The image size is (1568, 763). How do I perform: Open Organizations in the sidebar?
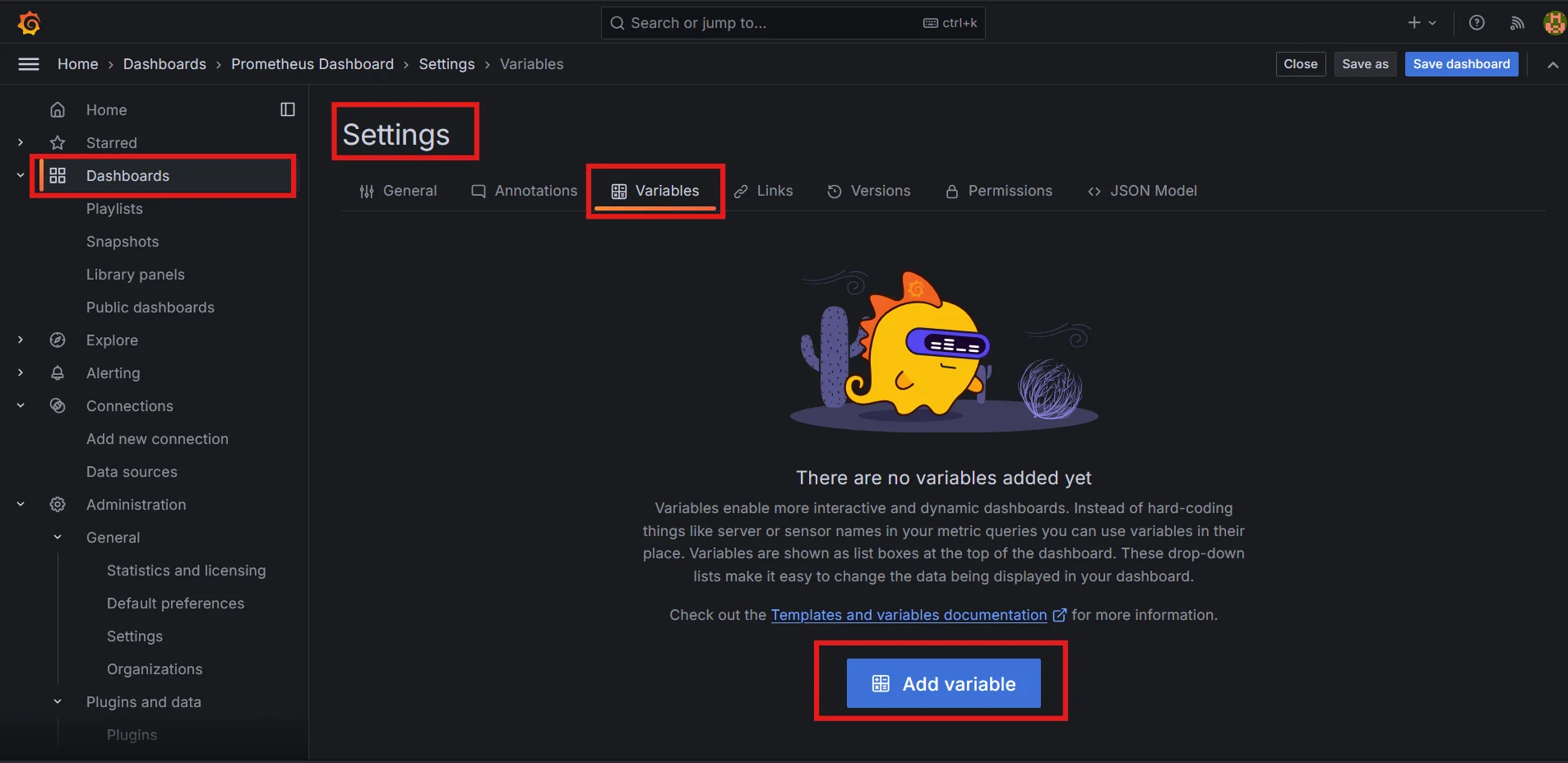(x=155, y=669)
